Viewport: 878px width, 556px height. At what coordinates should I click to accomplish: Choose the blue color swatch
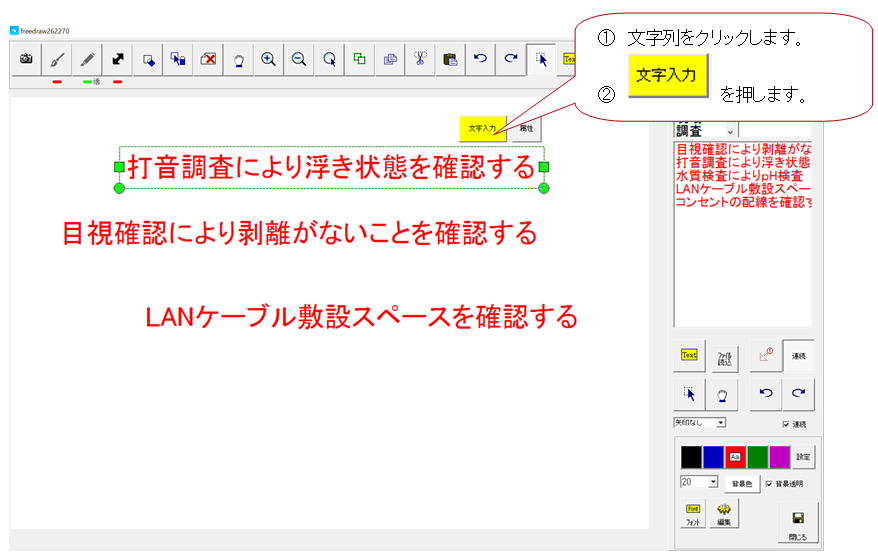coord(713,457)
